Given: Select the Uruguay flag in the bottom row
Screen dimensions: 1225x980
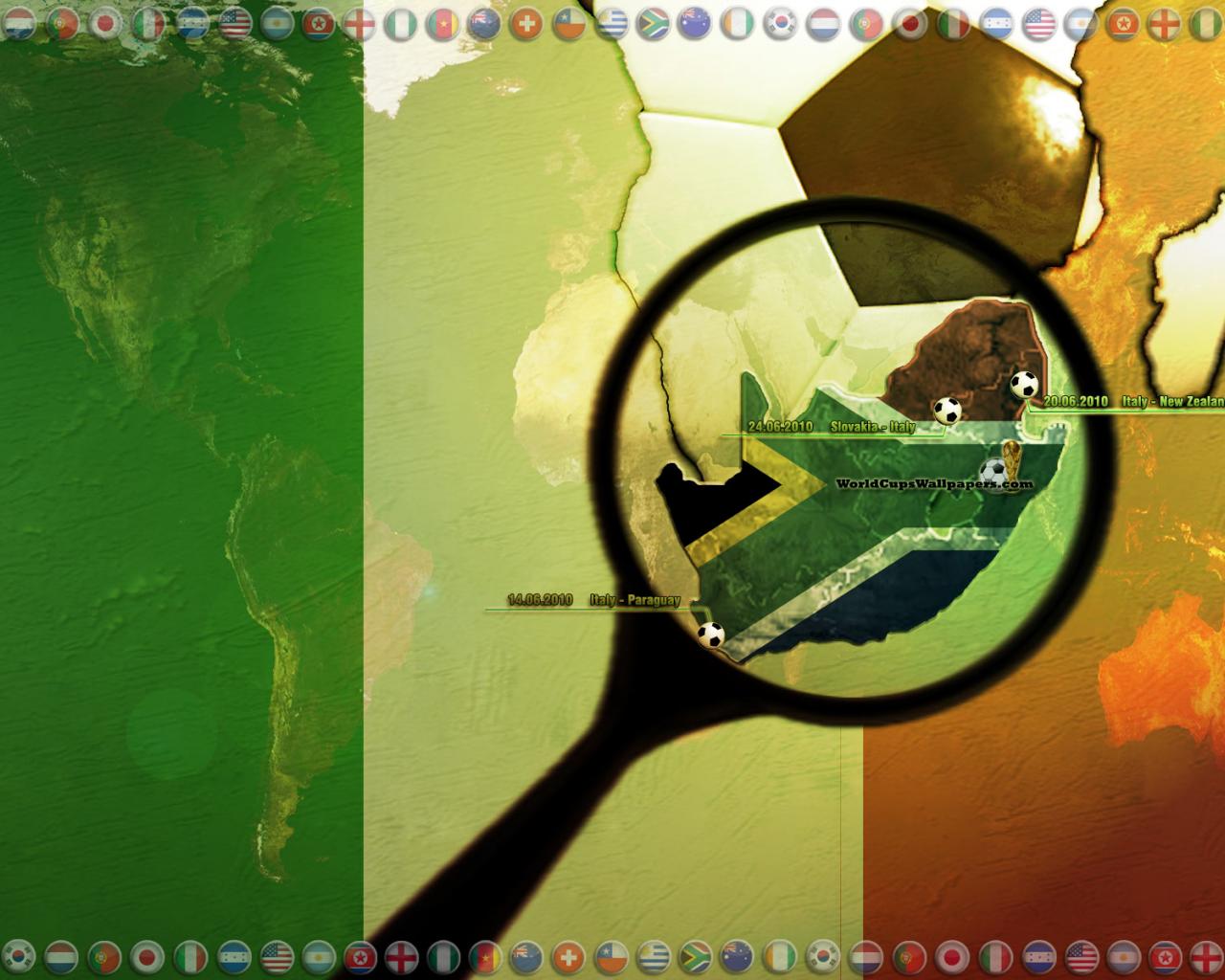Looking at the screenshot, I should 654,955.
